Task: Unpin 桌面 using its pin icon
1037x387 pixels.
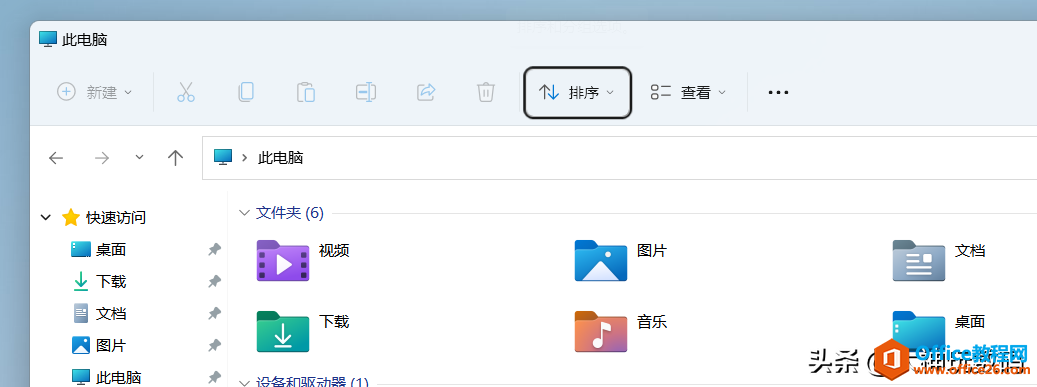Action: 214,249
